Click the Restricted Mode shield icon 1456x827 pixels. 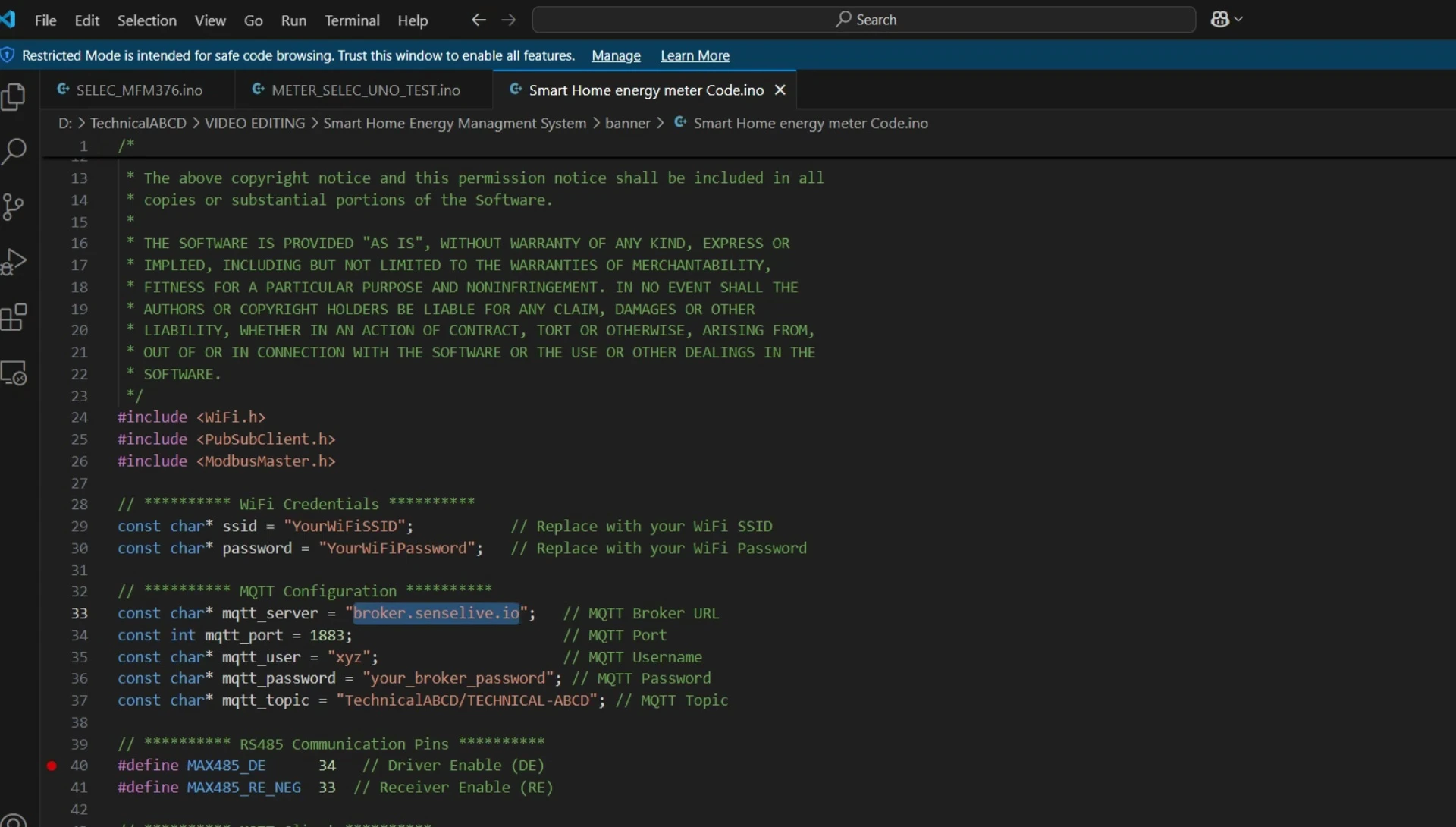pos(8,55)
